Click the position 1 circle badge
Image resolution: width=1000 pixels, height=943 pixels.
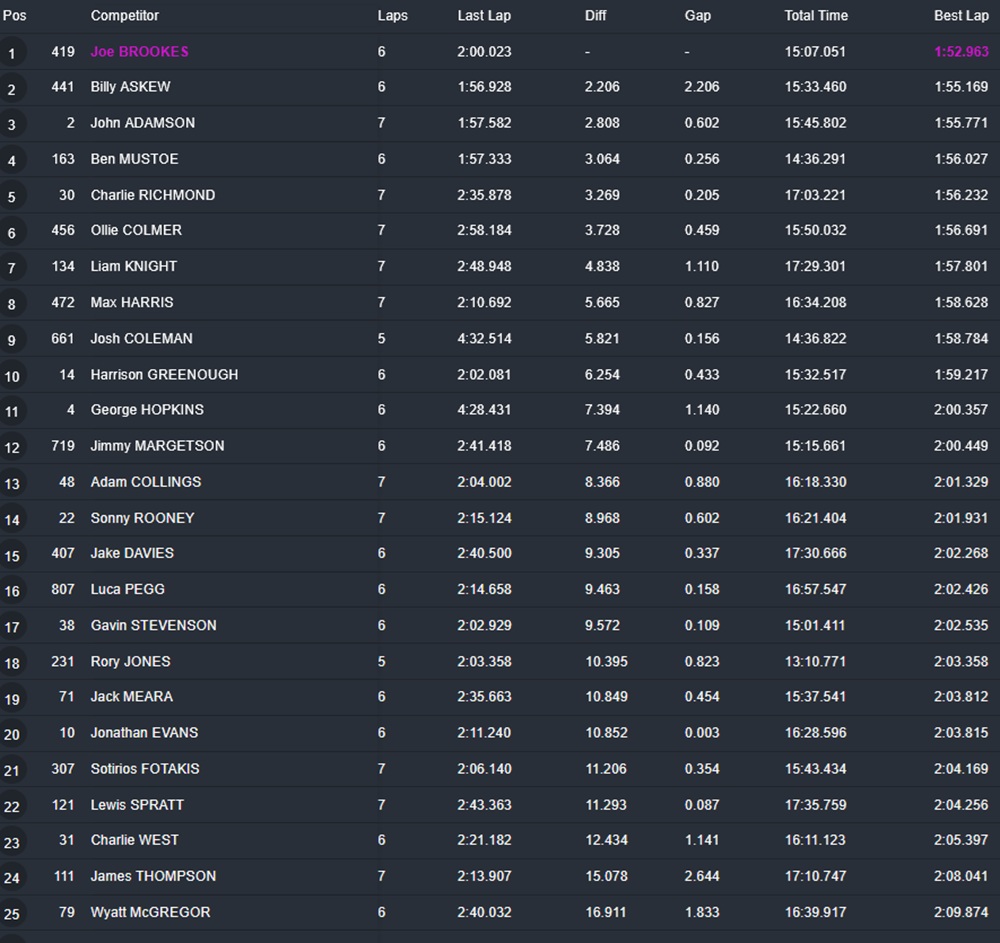click(x=12, y=53)
